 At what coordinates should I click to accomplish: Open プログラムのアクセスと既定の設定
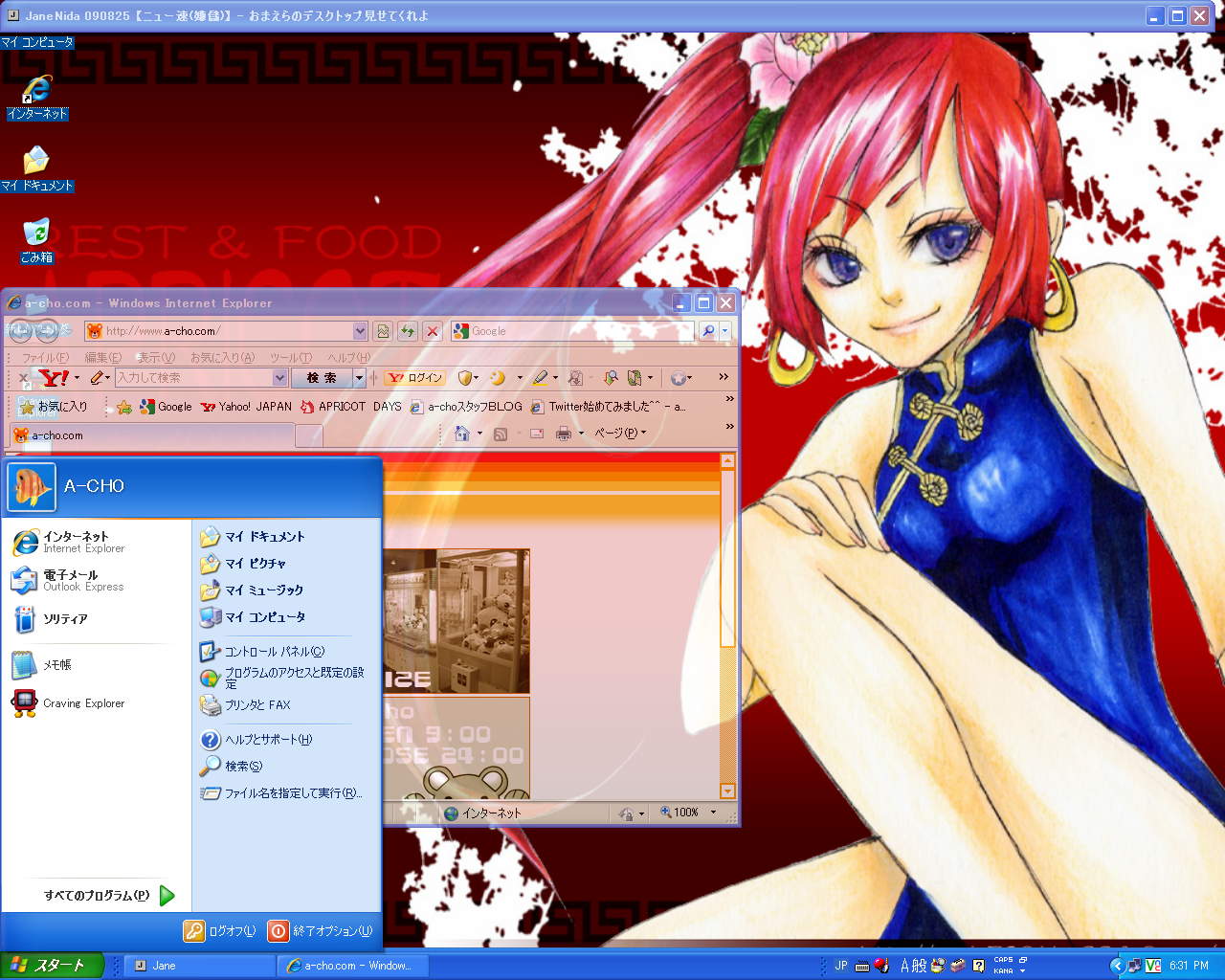pos(282,679)
